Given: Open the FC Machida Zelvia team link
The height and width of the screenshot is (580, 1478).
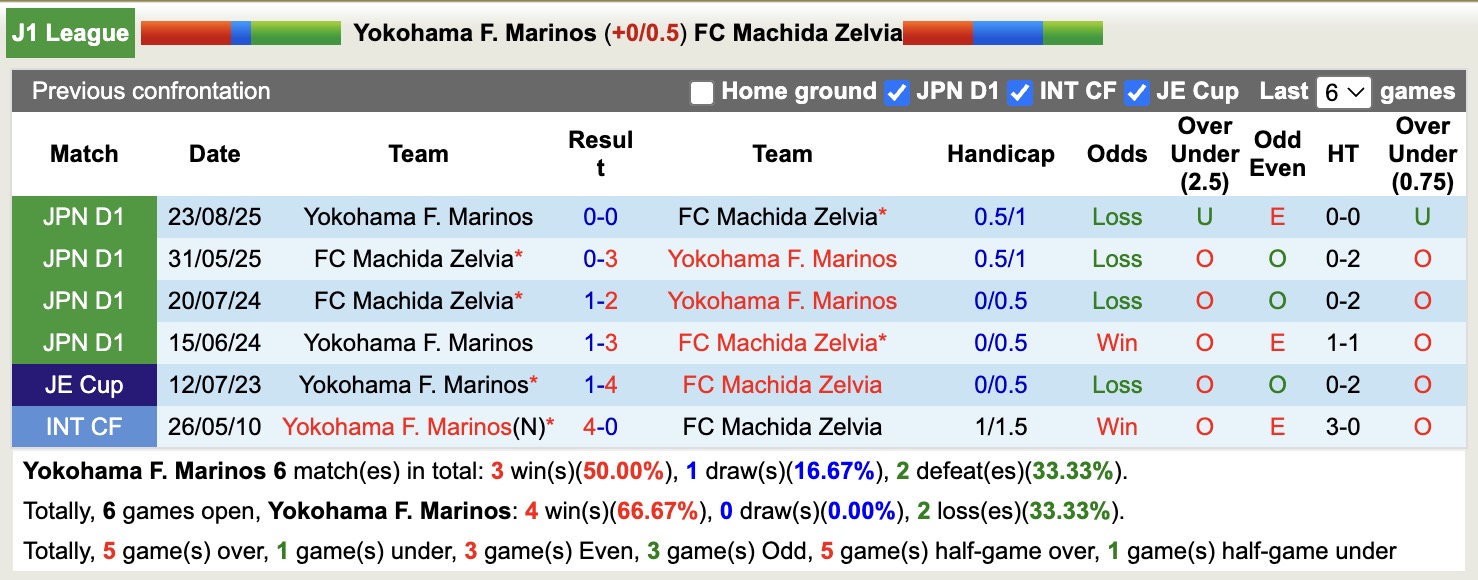Looking at the screenshot, I should [795, 32].
